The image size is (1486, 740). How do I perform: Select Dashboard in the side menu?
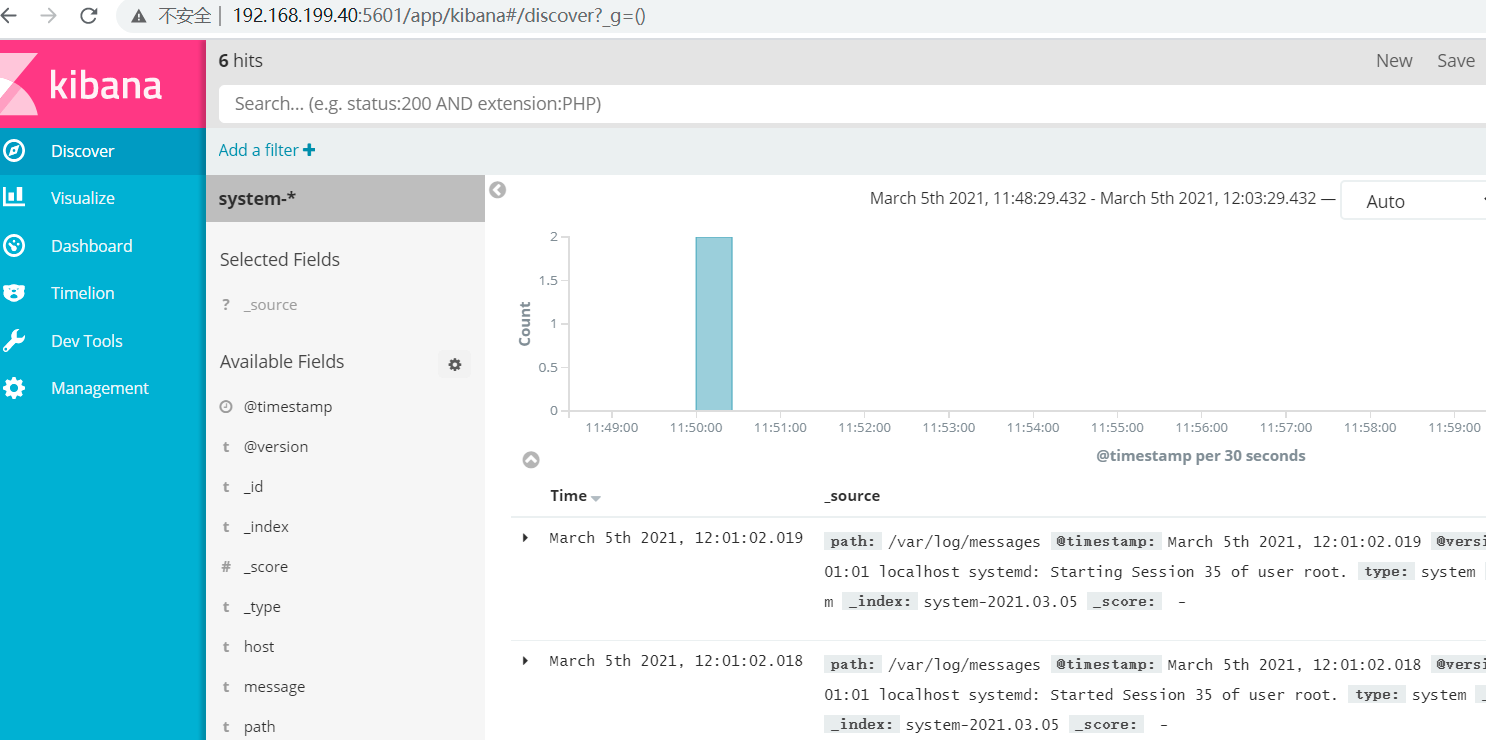tap(92, 246)
